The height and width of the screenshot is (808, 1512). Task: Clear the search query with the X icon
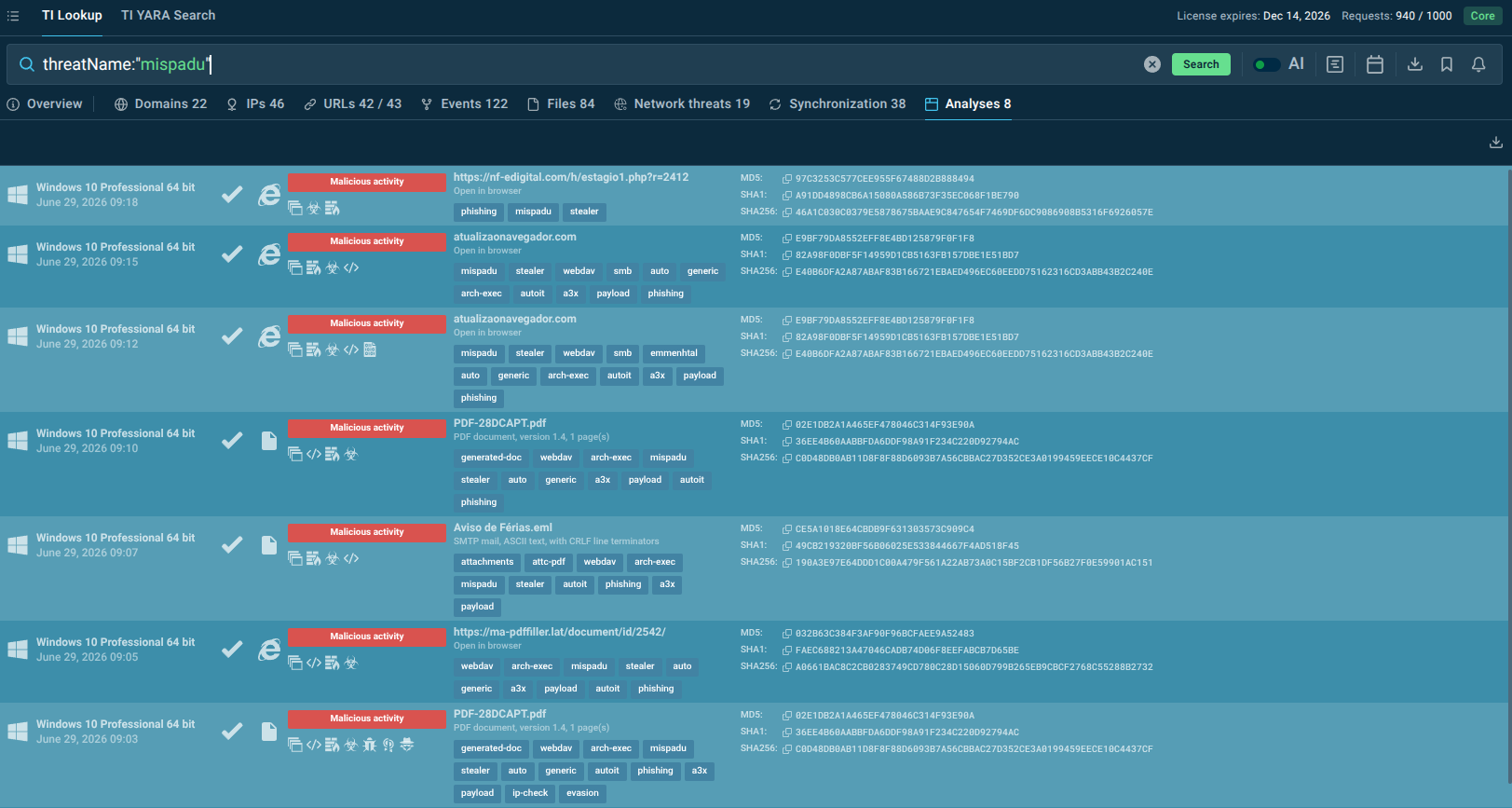tap(1152, 64)
